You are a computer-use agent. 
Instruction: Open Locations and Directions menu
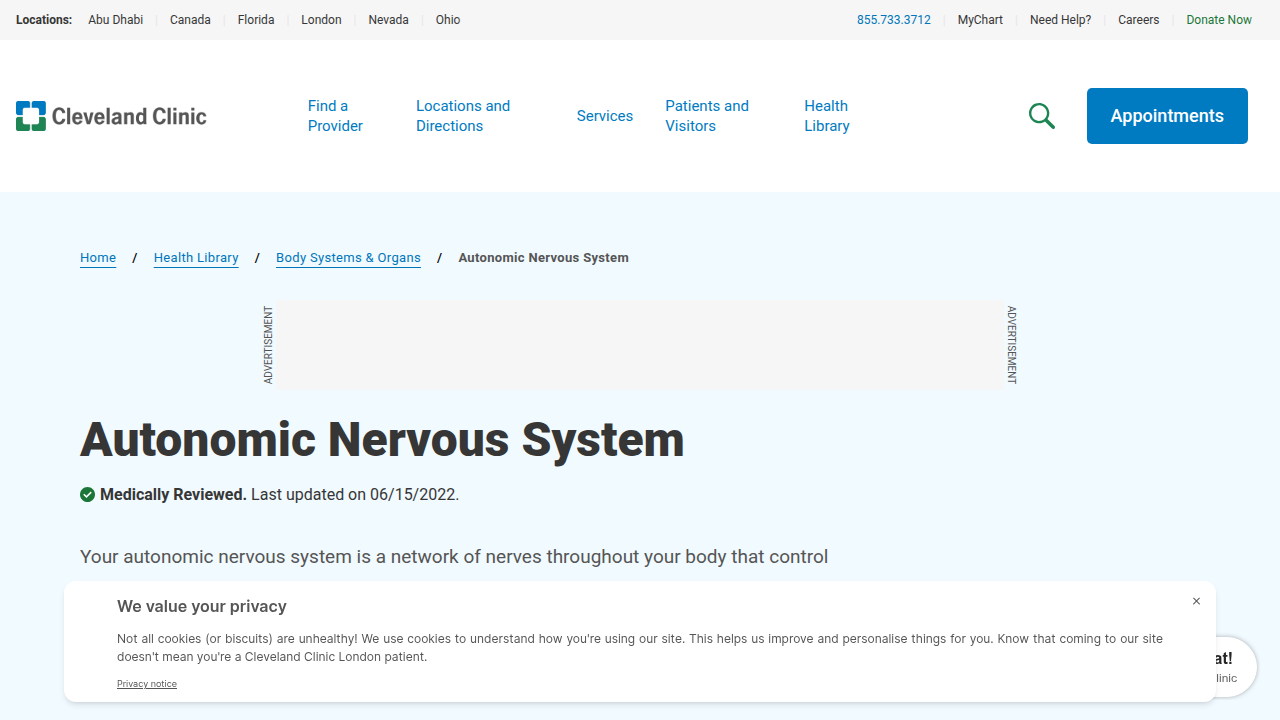463,116
